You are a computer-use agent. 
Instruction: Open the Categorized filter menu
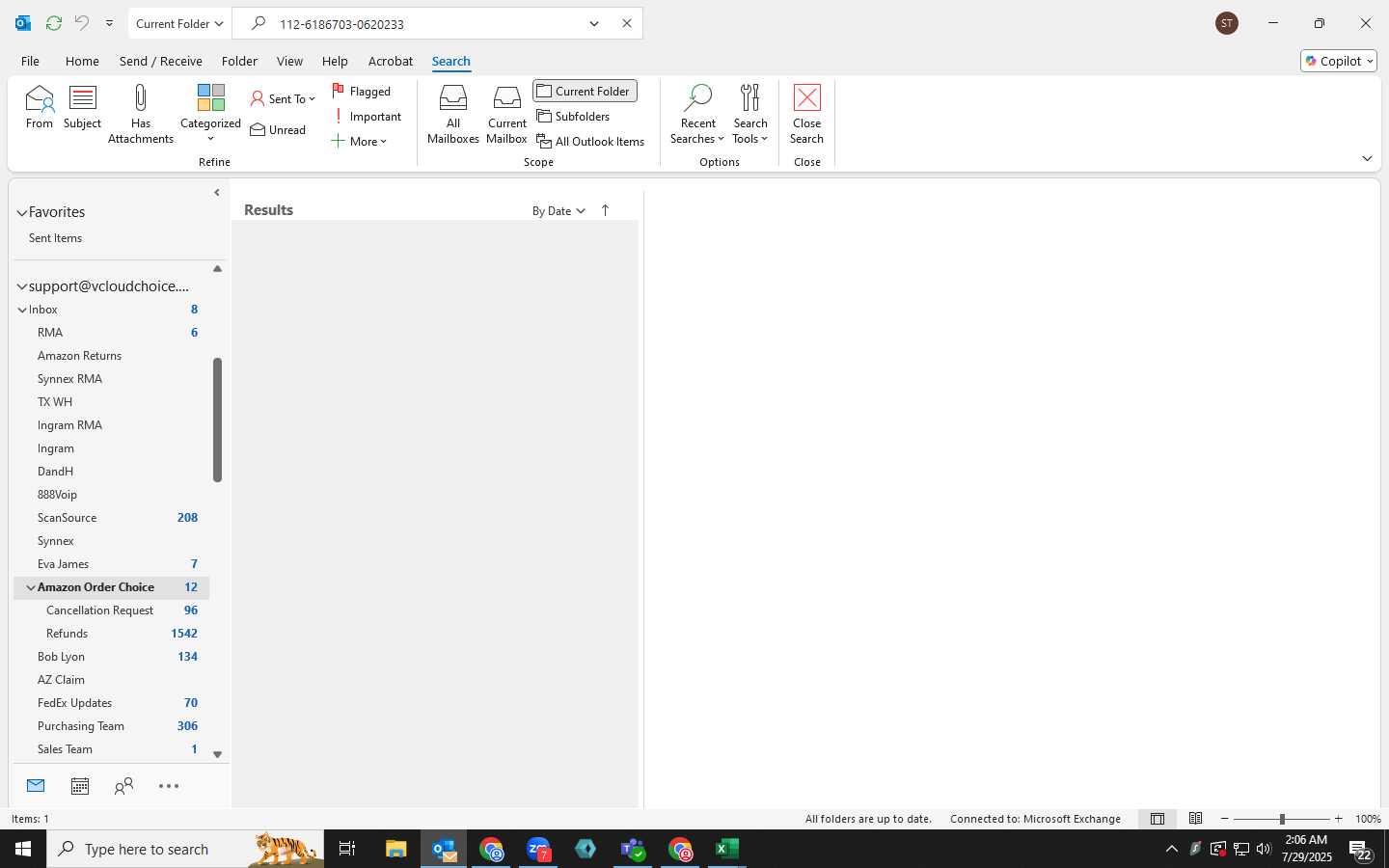click(210, 114)
